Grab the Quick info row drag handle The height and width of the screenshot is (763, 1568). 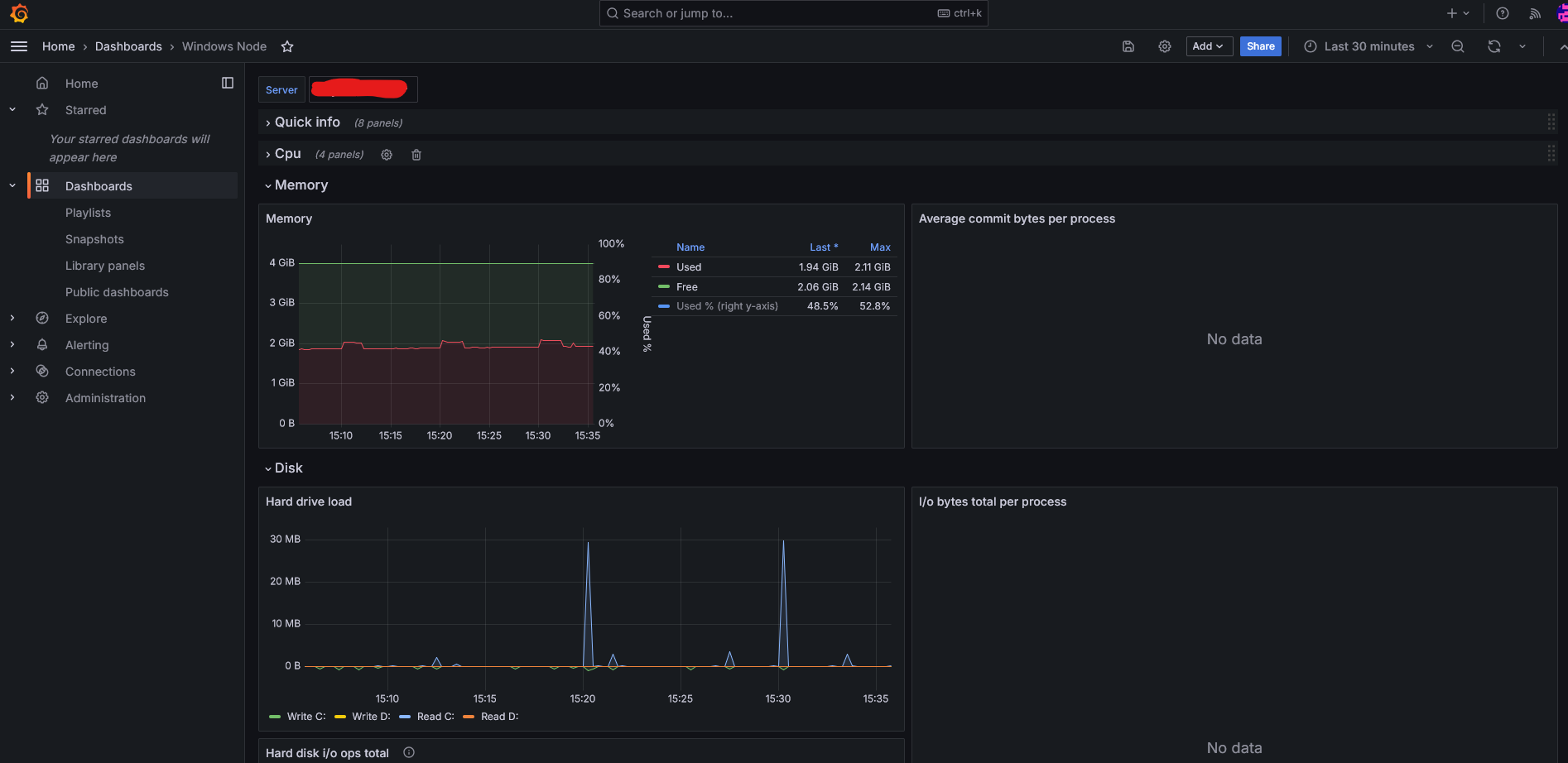tap(1551, 122)
